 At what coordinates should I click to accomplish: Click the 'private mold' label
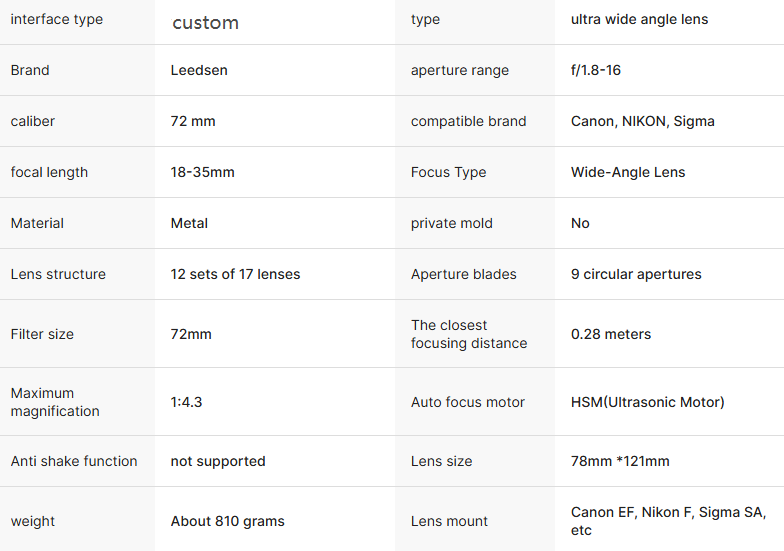click(x=451, y=223)
